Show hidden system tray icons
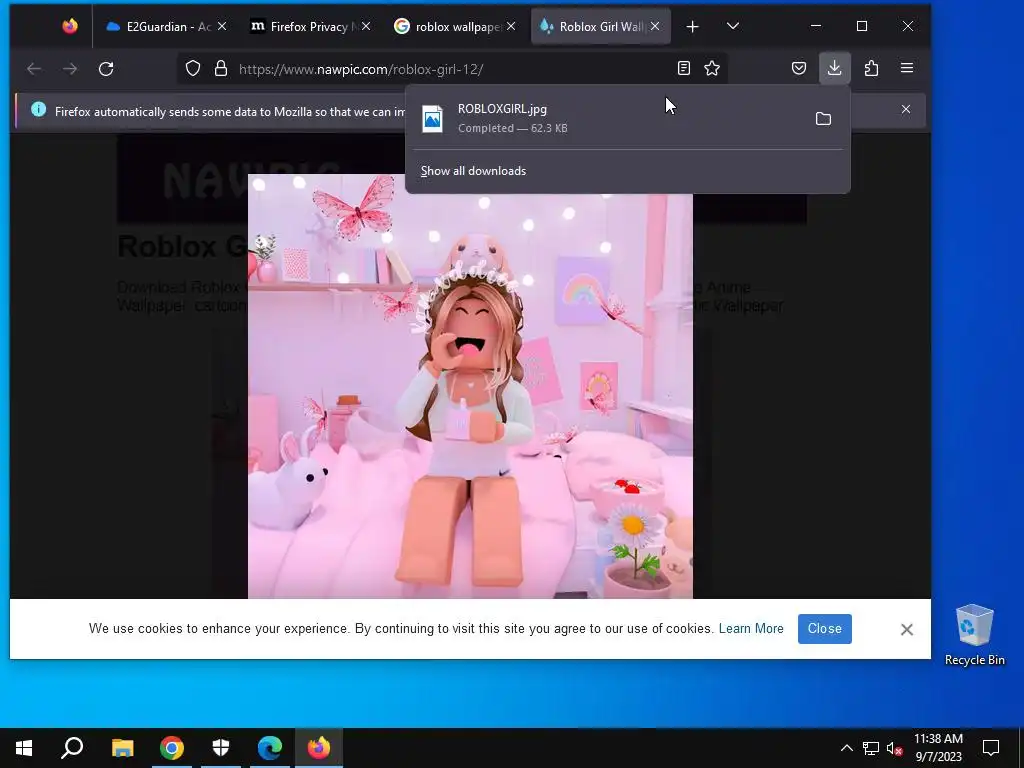This screenshot has width=1024, height=768. click(x=846, y=748)
